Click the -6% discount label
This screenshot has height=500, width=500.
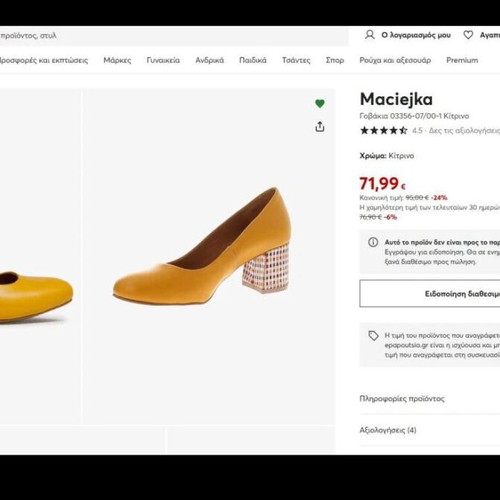(390, 217)
